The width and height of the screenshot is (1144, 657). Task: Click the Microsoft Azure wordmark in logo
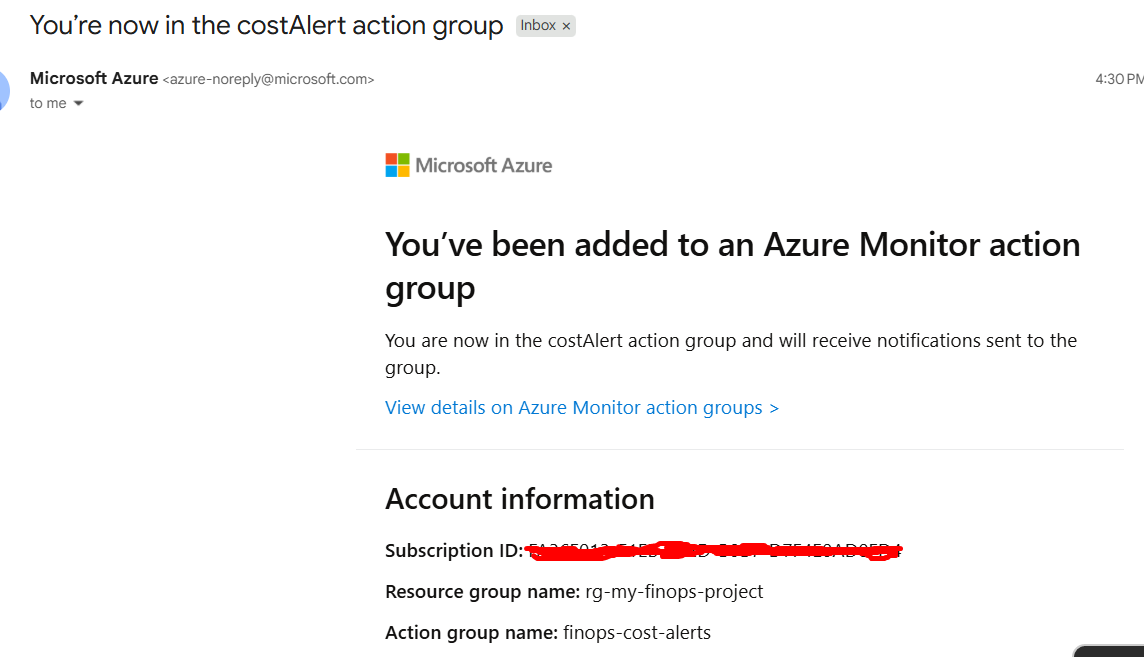click(x=483, y=165)
